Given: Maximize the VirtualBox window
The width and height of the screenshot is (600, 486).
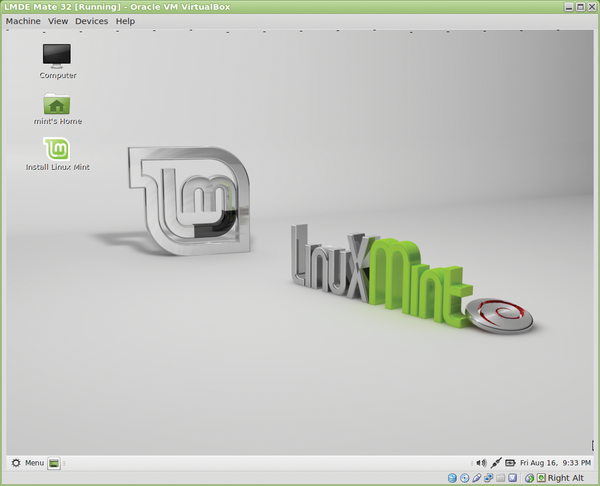Looking at the screenshot, I should point(580,7).
